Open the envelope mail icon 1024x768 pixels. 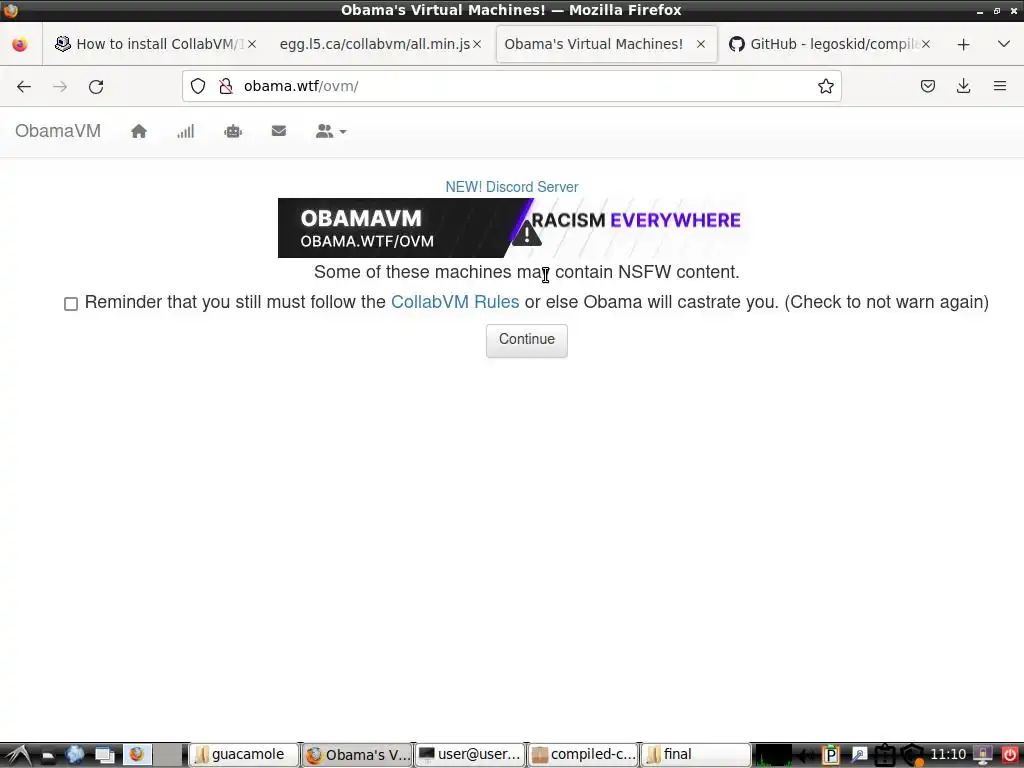tap(279, 131)
